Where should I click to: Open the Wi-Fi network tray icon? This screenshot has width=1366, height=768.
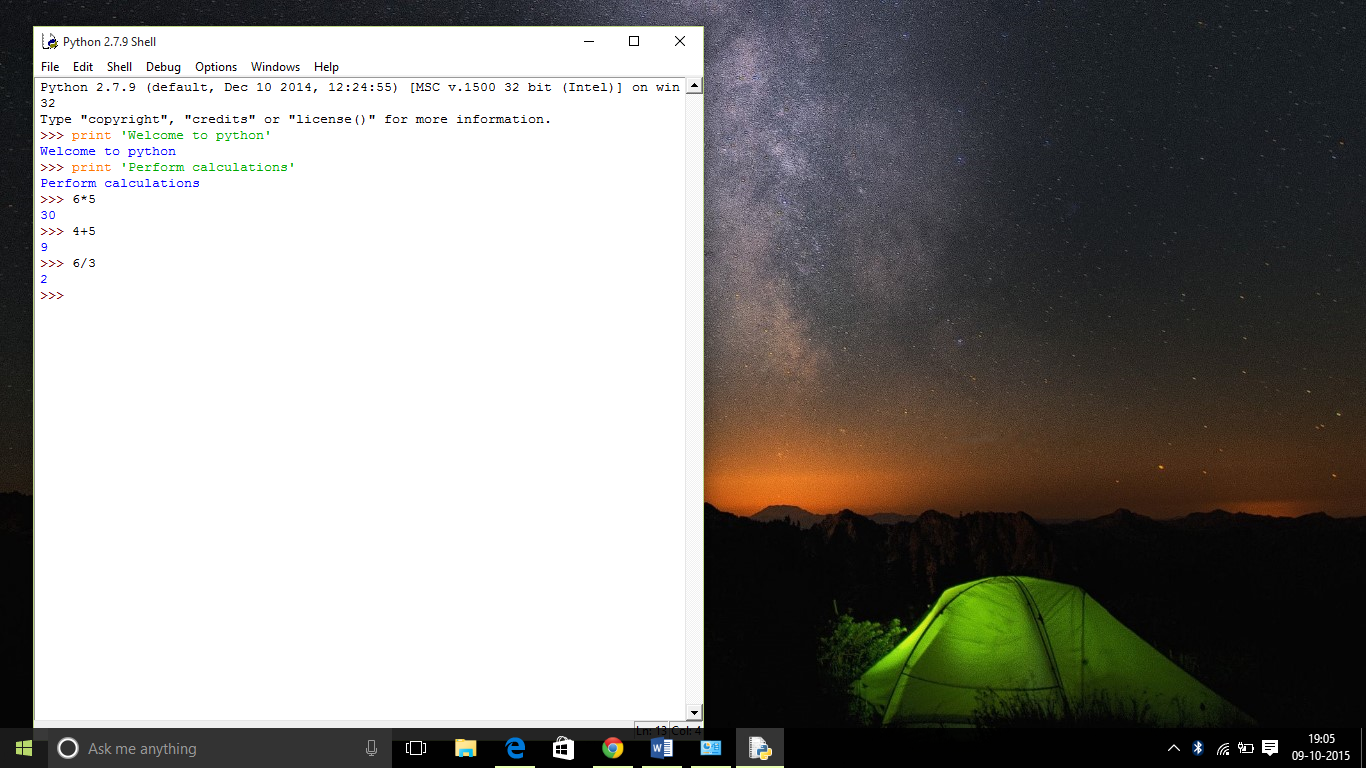tap(1222, 748)
